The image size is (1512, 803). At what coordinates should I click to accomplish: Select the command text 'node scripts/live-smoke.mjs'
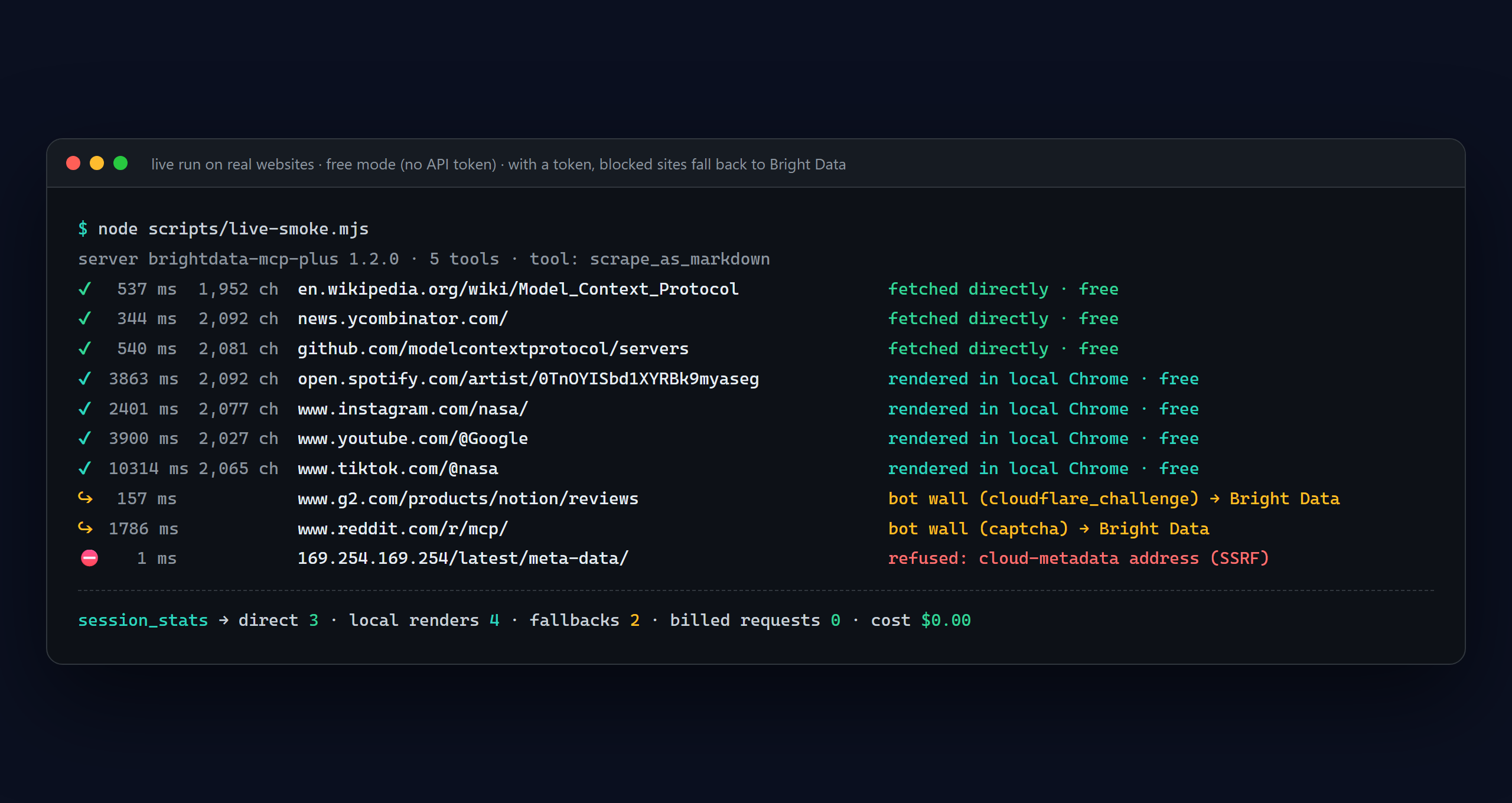pyautogui.click(x=233, y=229)
